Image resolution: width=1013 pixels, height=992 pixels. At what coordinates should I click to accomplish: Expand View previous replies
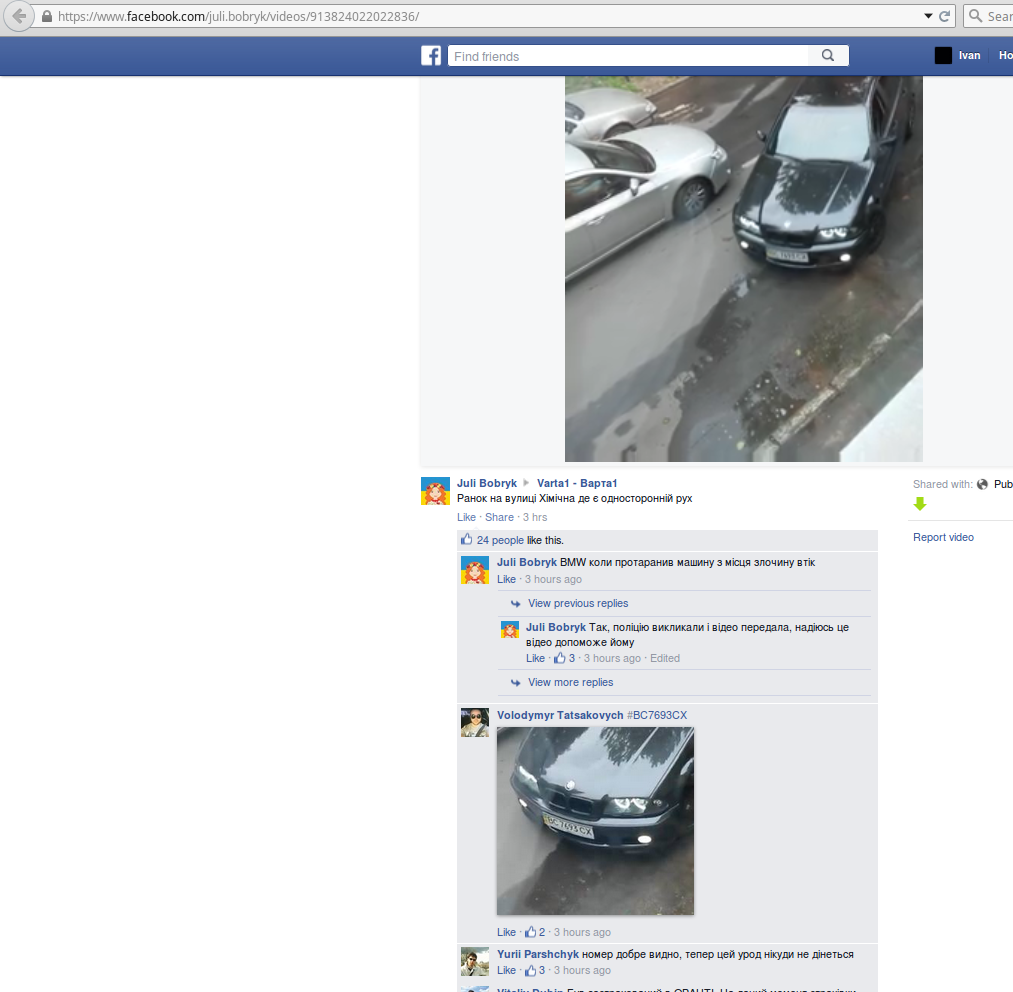pos(578,603)
